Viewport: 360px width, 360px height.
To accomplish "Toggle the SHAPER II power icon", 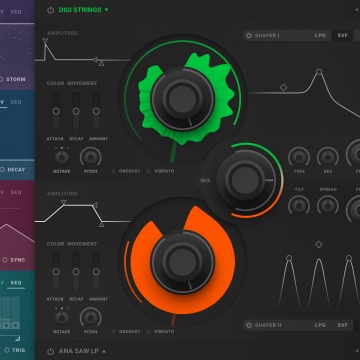I will click(249, 325).
